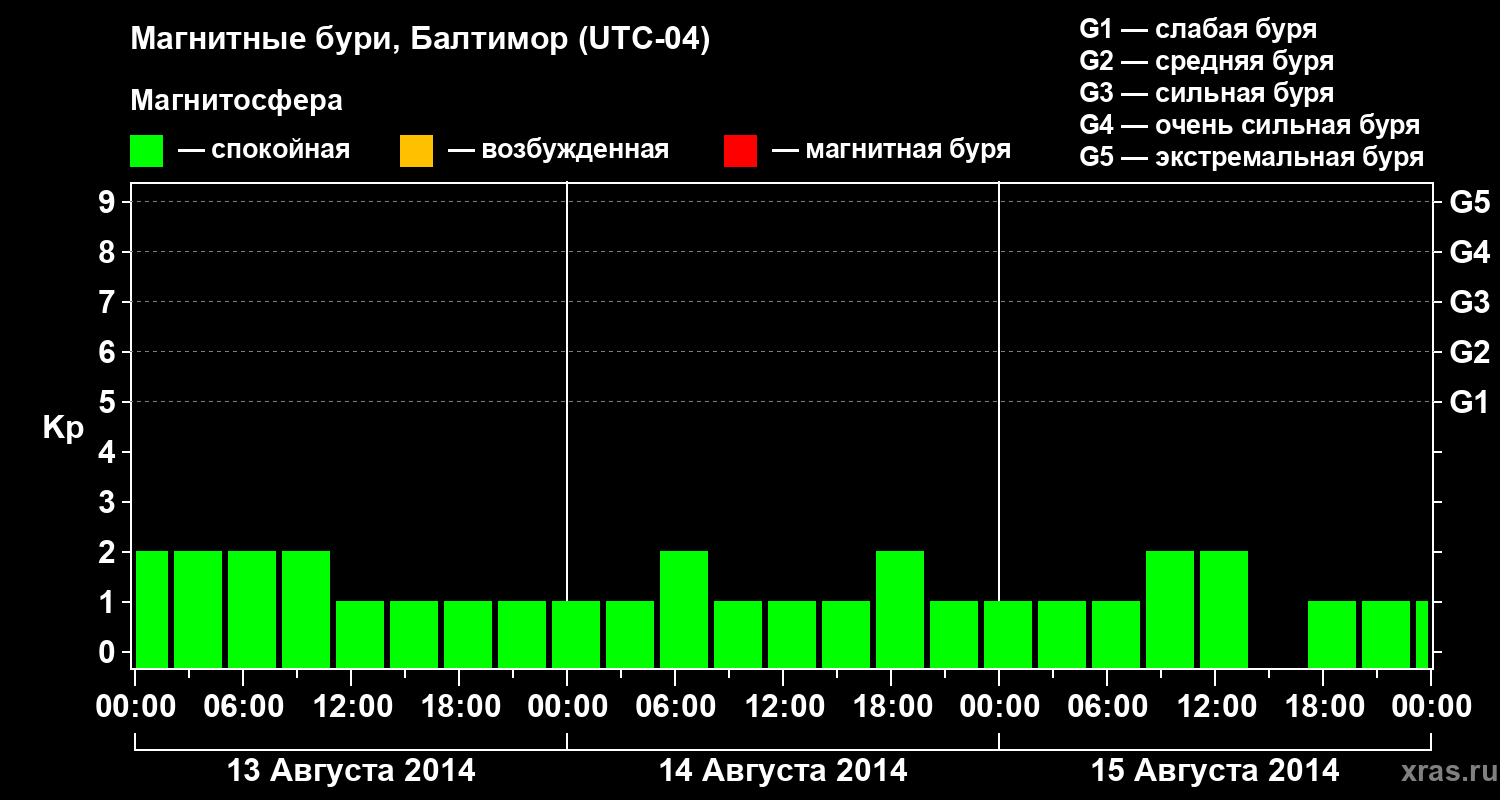The height and width of the screenshot is (800, 1500).
Task: Click the line G2 — средняя буря
Action: (x=1206, y=61)
